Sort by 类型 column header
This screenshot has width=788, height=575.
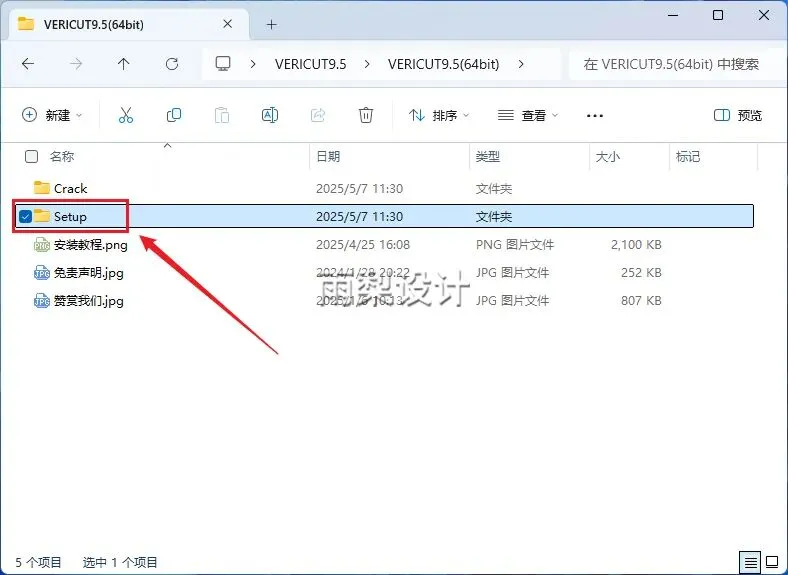pos(487,156)
